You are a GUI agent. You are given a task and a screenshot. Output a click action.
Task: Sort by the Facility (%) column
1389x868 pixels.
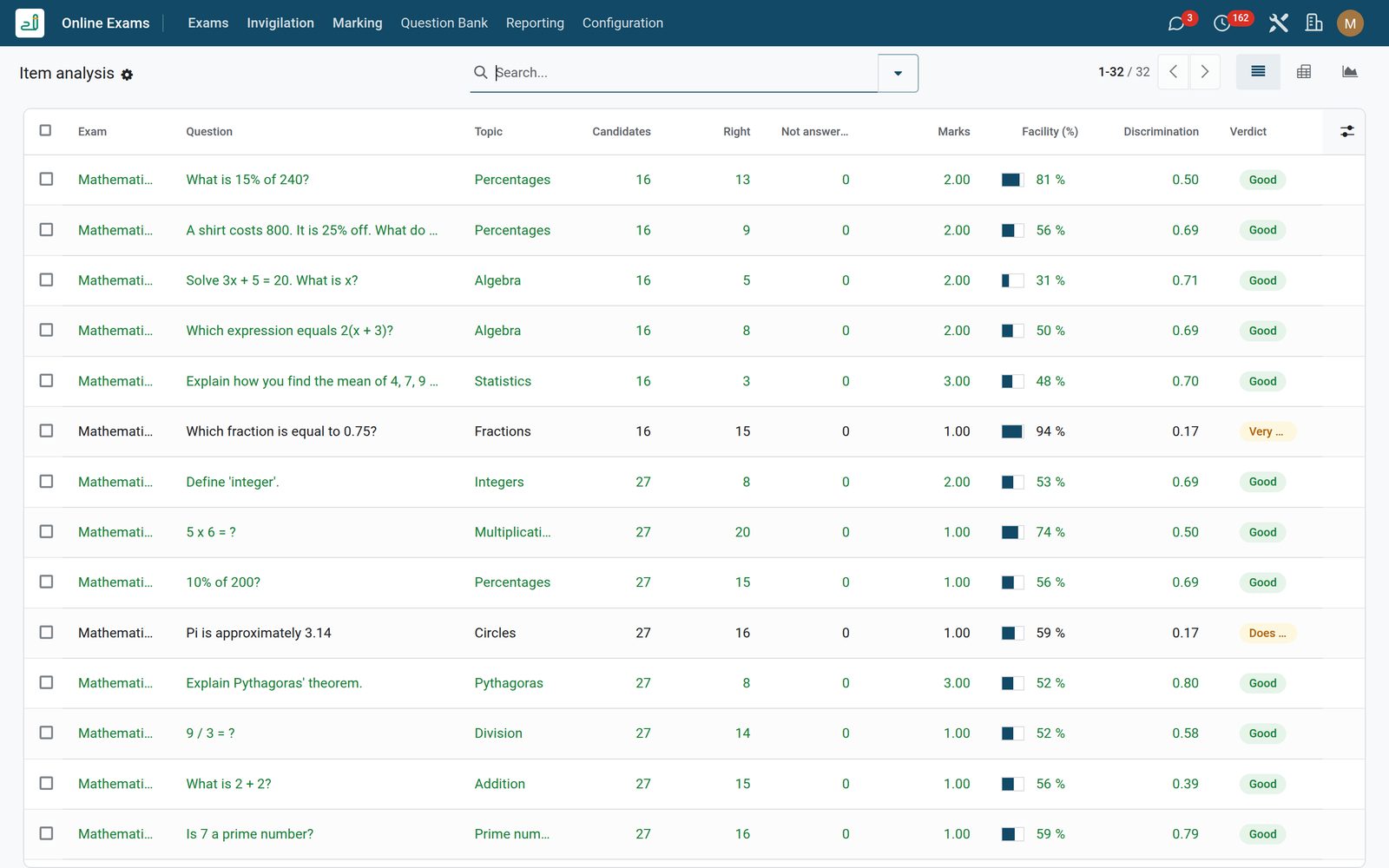pos(1050,132)
